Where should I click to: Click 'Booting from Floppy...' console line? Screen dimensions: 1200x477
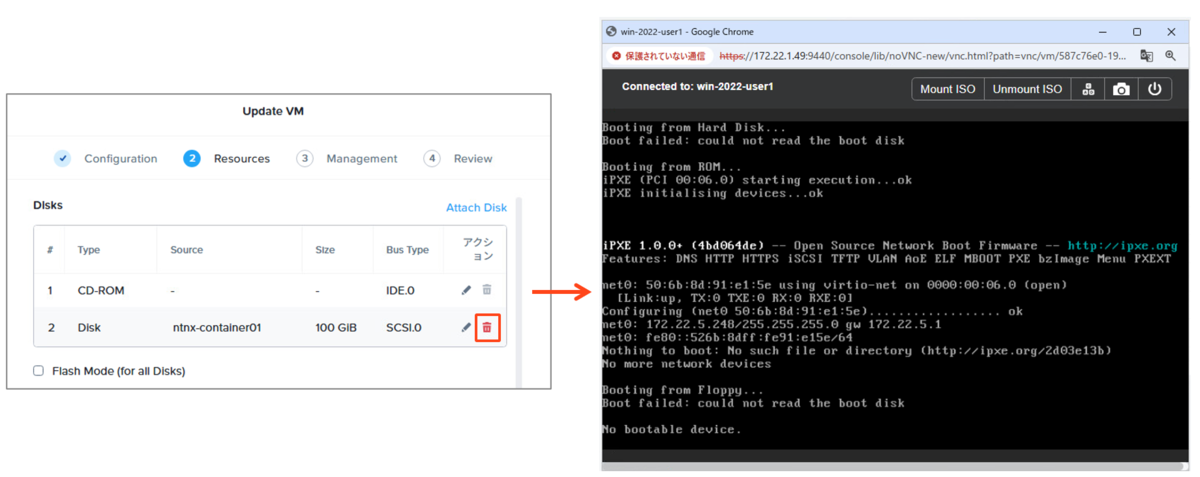coord(683,390)
